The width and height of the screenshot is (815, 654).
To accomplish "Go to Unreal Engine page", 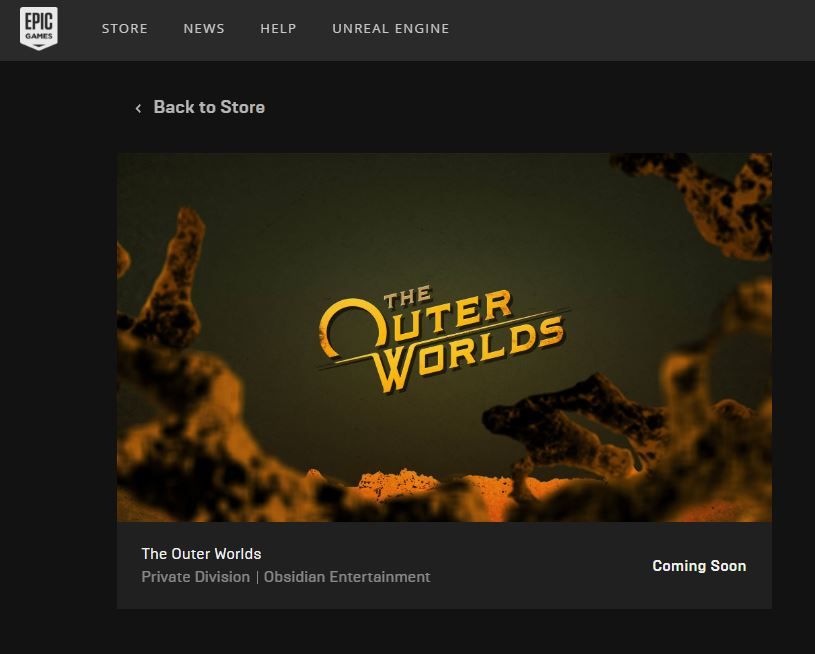I will click(391, 29).
